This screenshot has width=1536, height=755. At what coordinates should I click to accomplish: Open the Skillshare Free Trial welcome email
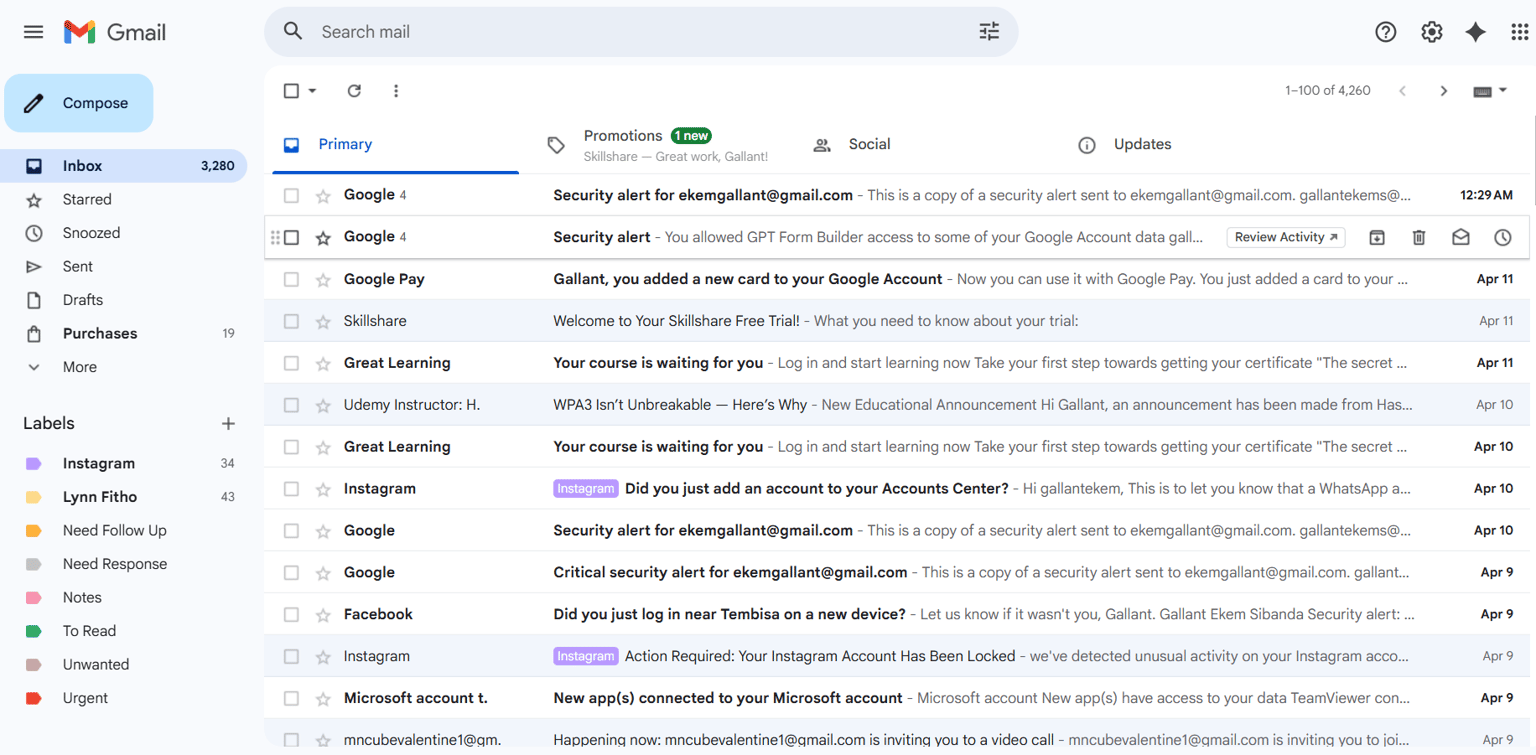[x=897, y=322]
